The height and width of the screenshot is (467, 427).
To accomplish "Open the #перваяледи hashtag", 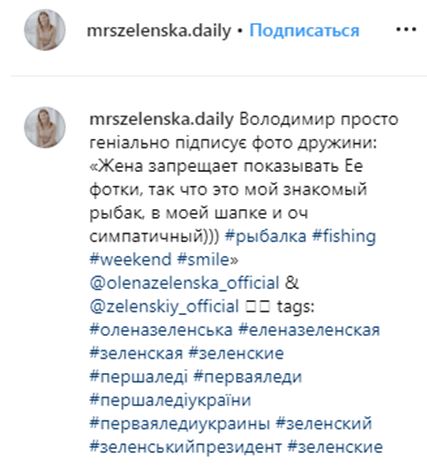I will (x=247, y=377).
